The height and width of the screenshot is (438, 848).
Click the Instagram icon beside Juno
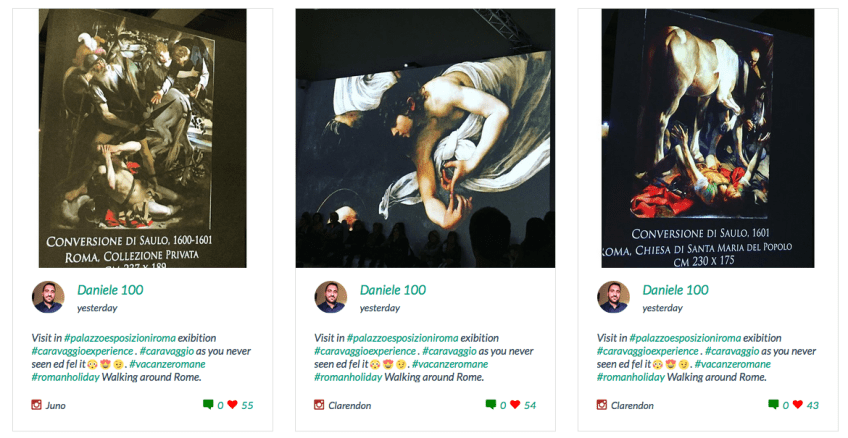tap(36, 404)
